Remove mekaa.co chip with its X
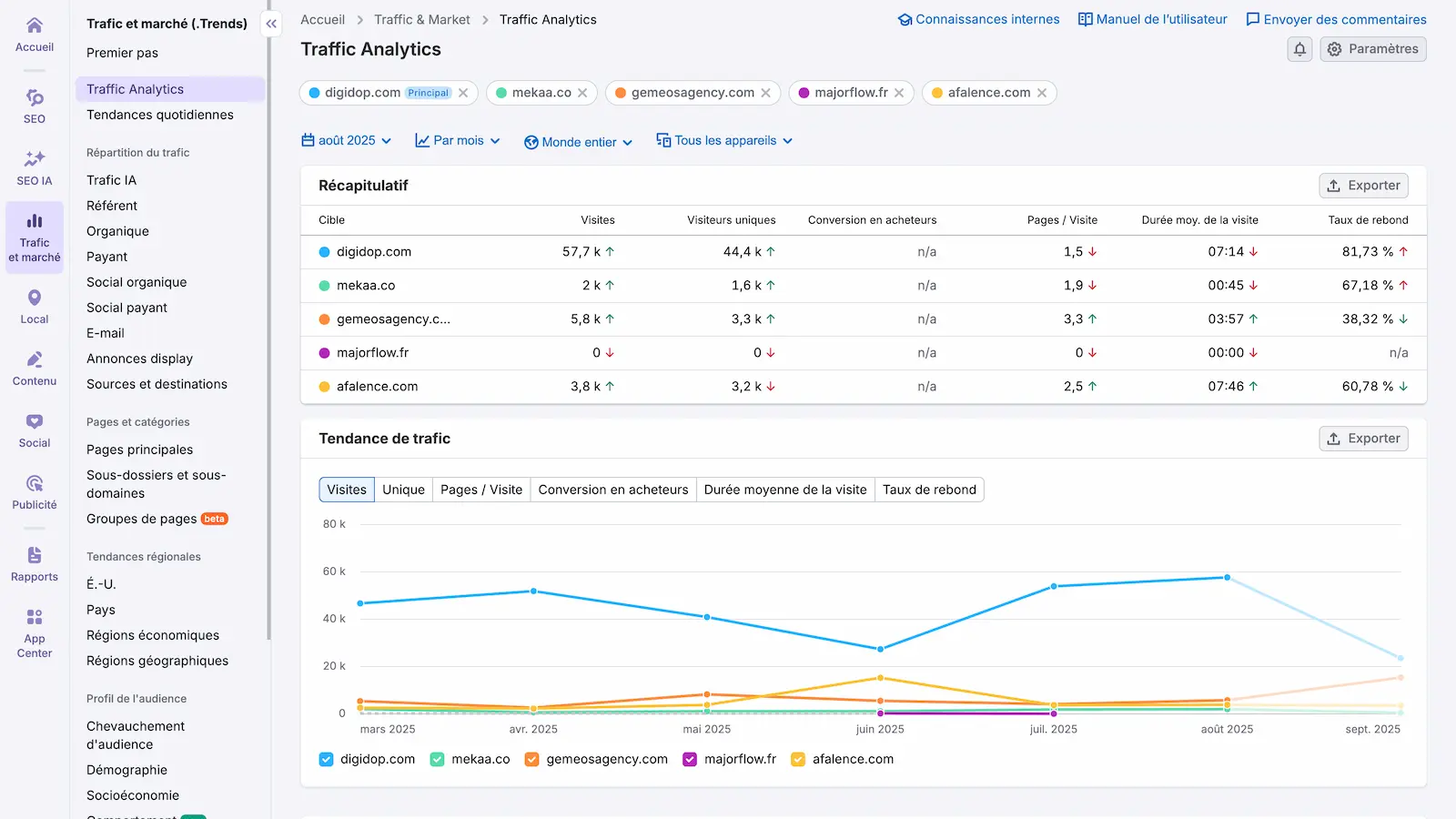This screenshot has height=819, width=1456. [582, 93]
